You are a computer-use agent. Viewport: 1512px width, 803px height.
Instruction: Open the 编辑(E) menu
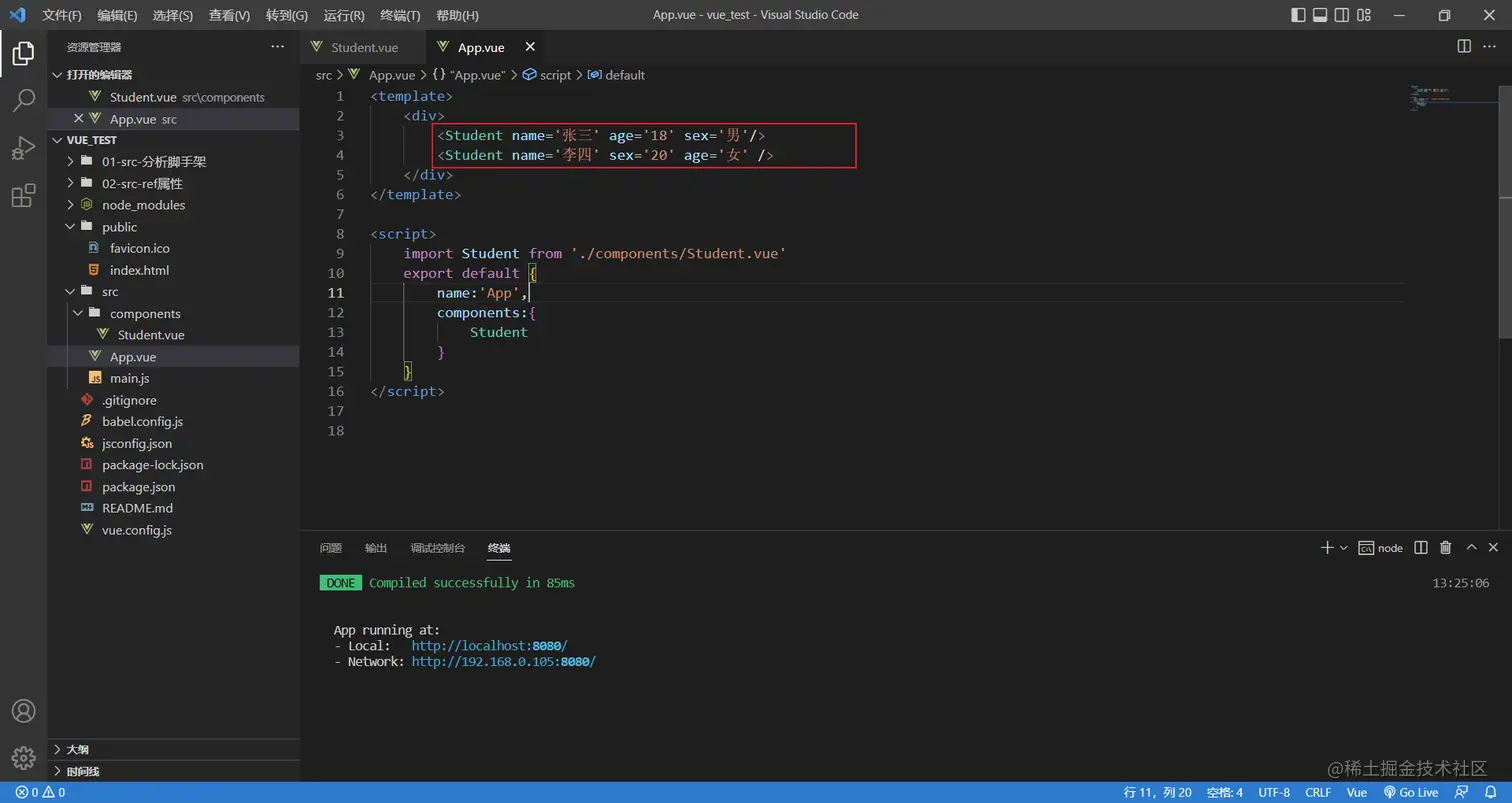click(x=118, y=15)
